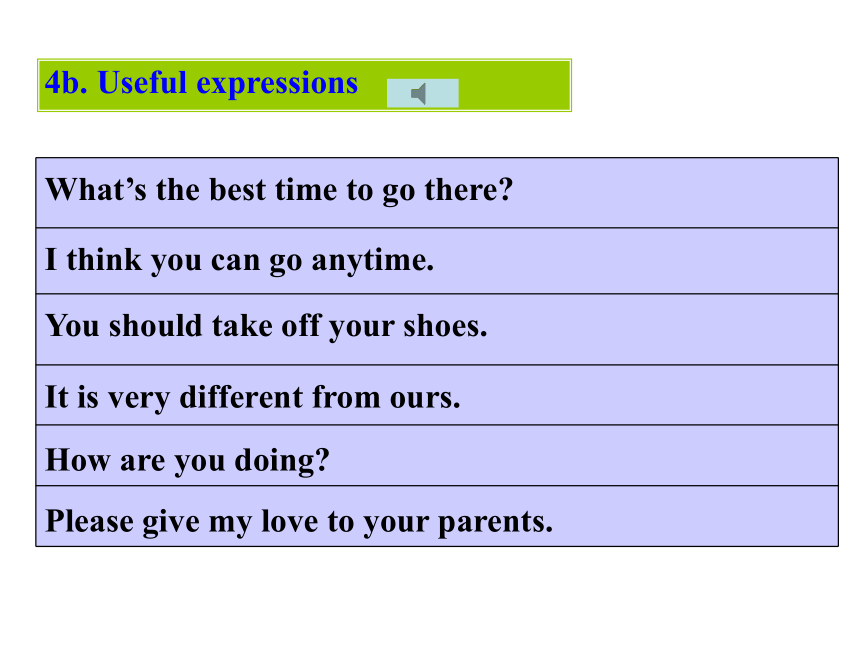The width and height of the screenshot is (860, 645).
Task: Select the row 'I think you can go anytime.'
Action: [437, 261]
